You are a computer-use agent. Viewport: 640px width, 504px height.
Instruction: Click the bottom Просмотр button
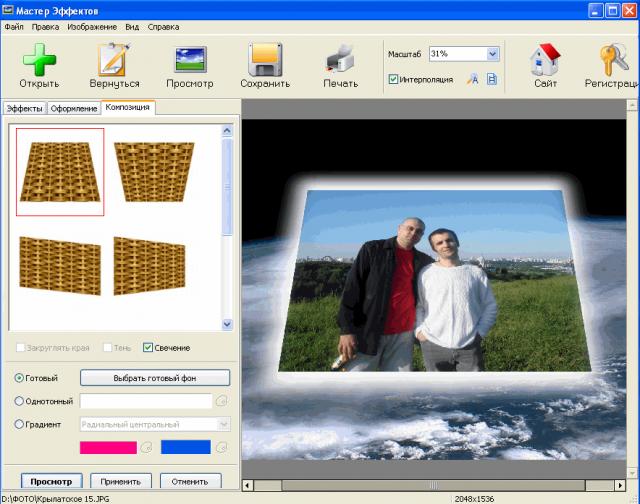pos(51,481)
